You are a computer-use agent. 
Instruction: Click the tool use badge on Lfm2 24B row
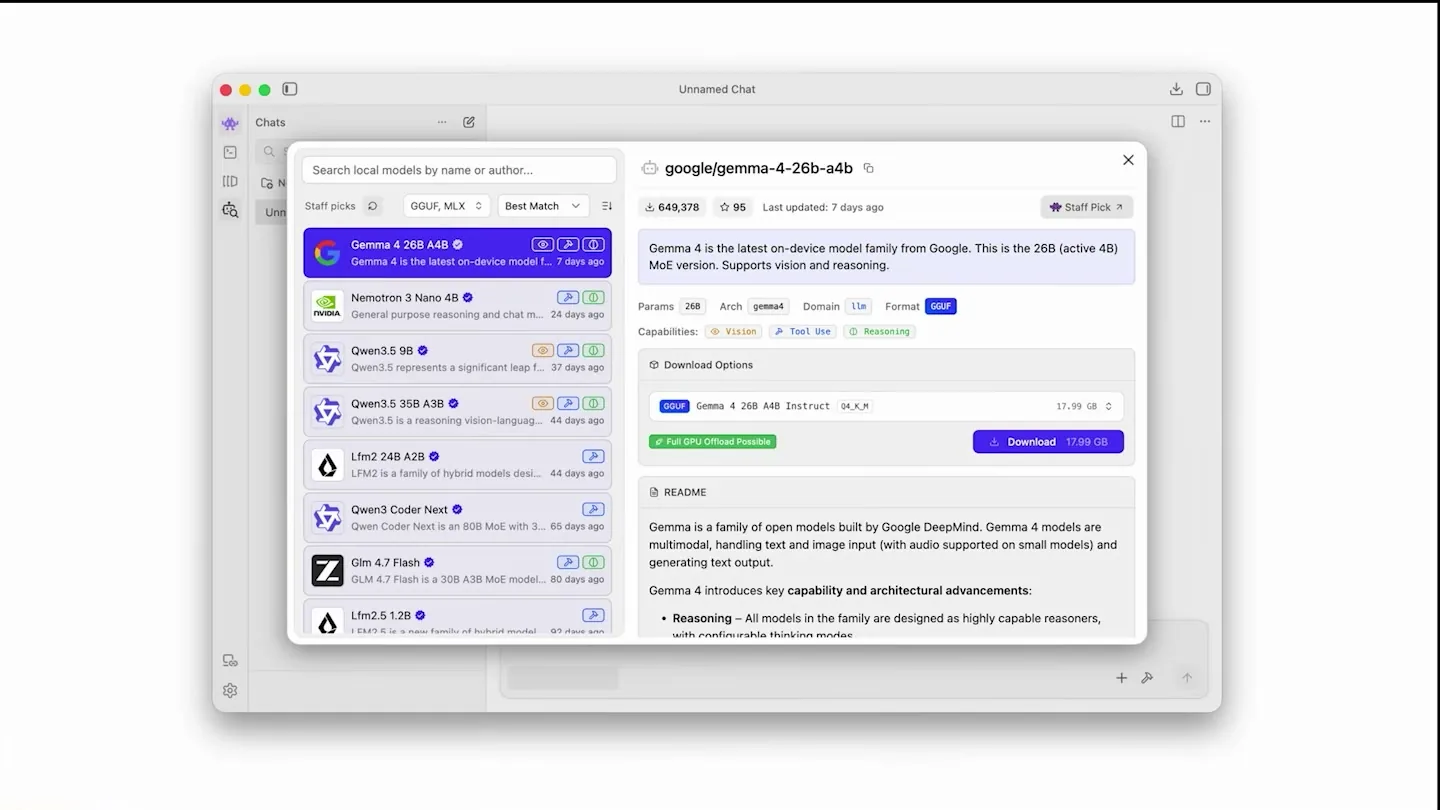pos(594,456)
